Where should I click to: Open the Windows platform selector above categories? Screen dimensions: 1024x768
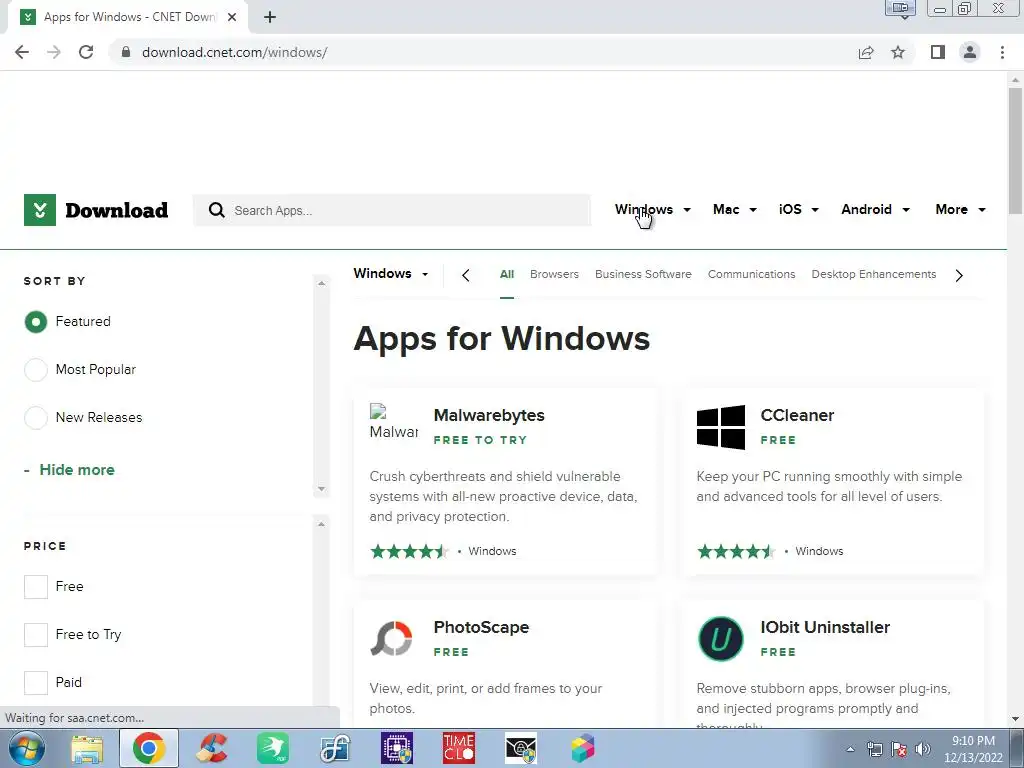coord(391,274)
